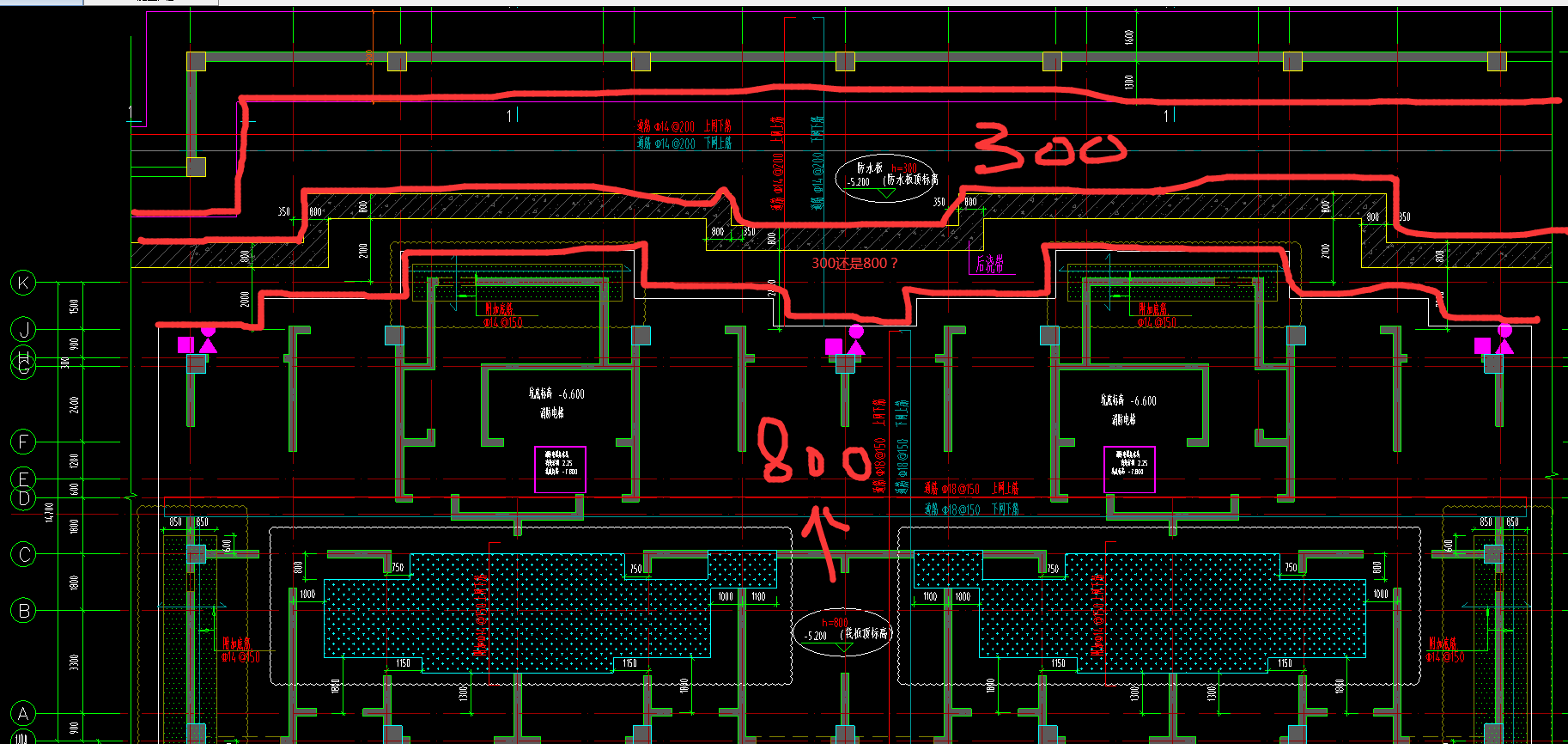This screenshot has width=1568, height=744.
Task: Select red horizontal "Φ14@200 上网下筋" rebar note
Action: point(684,126)
